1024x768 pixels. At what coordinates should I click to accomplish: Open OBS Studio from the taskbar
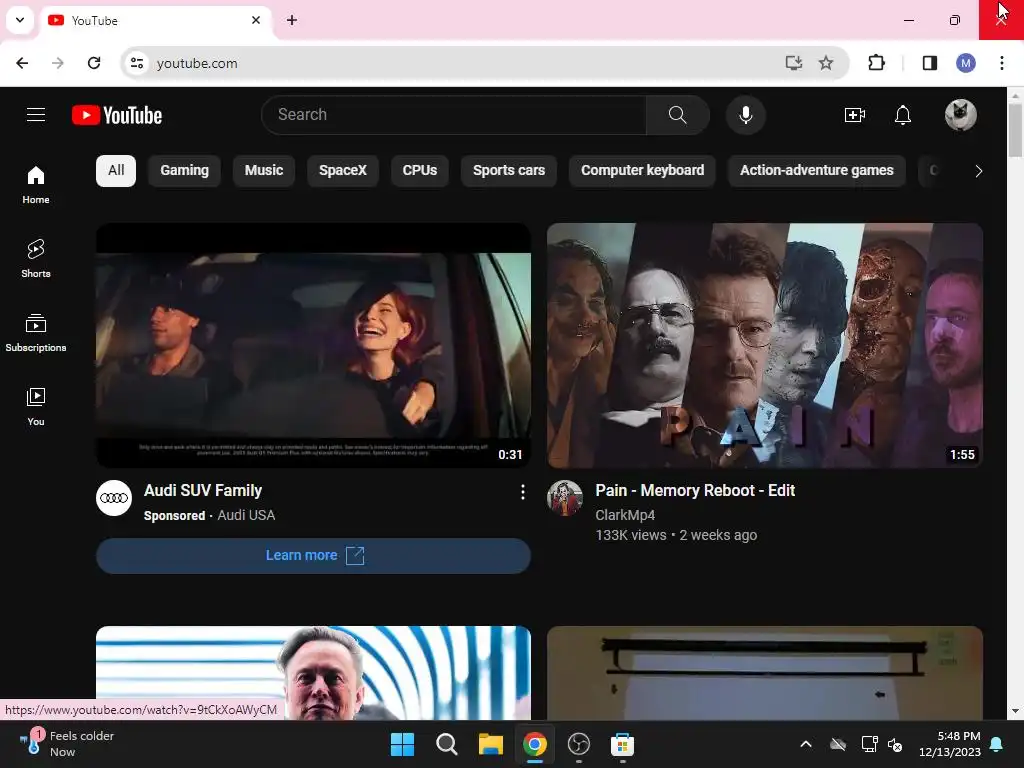[579, 744]
